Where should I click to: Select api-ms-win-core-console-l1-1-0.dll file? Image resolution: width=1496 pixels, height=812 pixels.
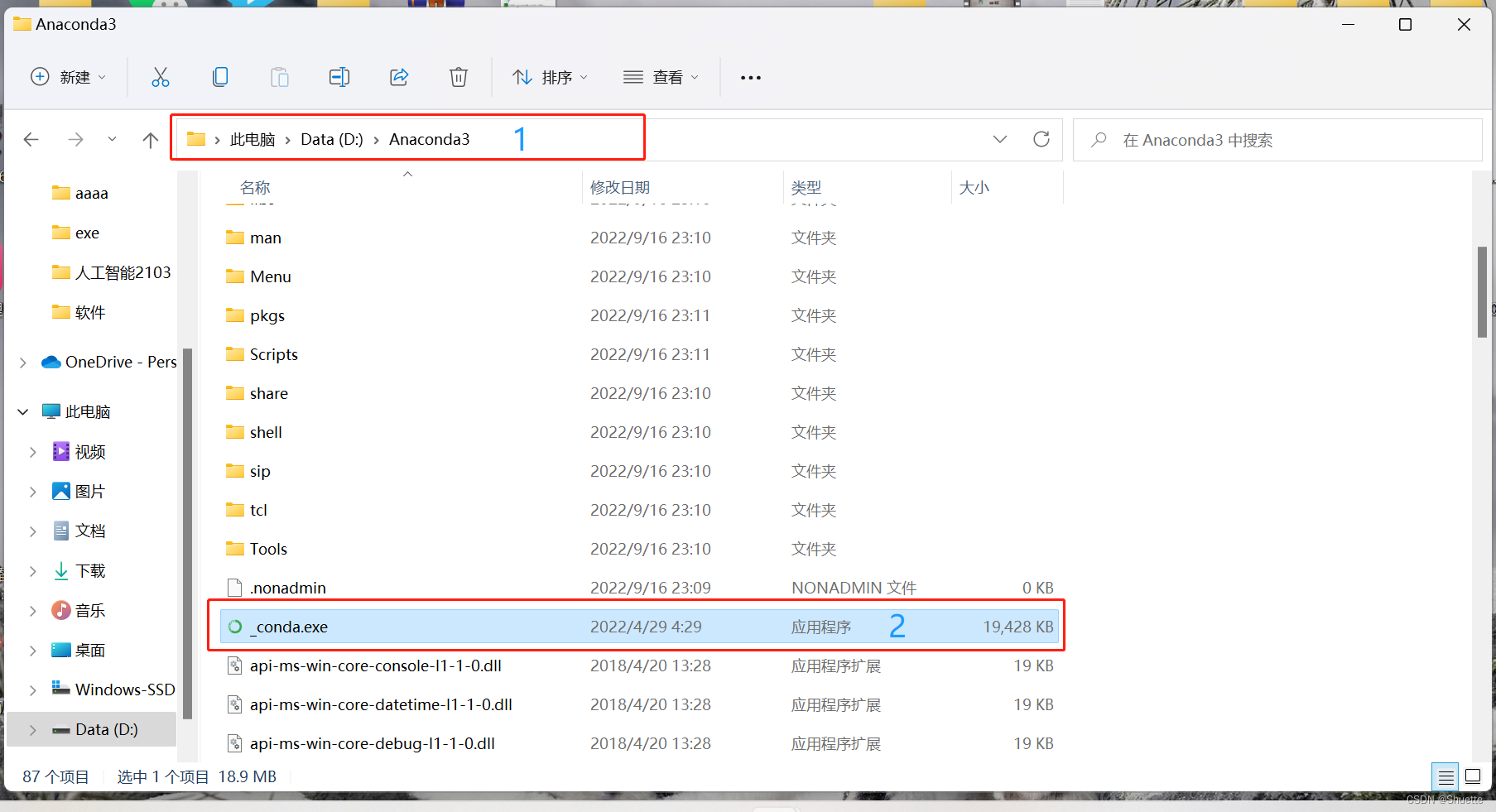(376, 665)
